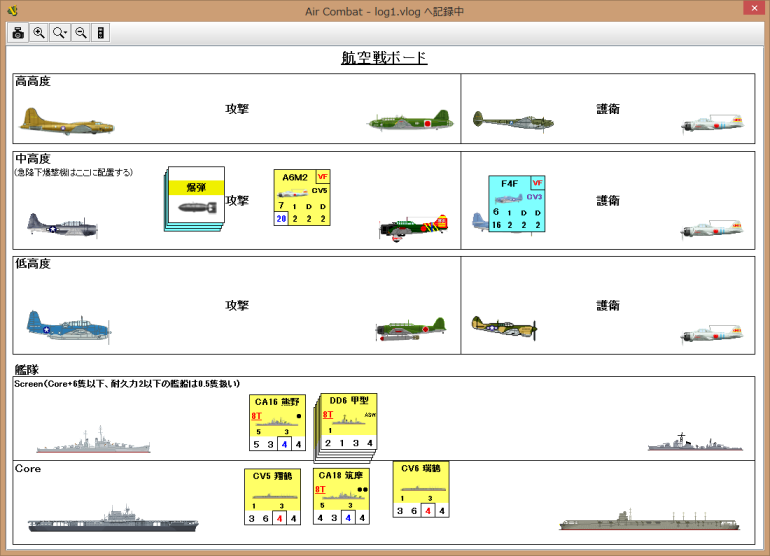This screenshot has width=770, height=556.
Task: Click the camera snapshot toolbar button
Action: pyautogui.click(x=18, y=33)
